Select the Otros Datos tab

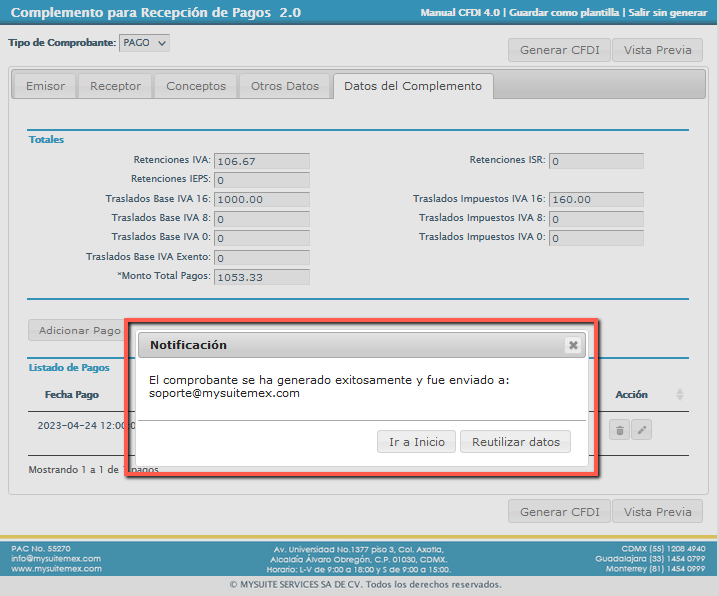tap(285, 86)
